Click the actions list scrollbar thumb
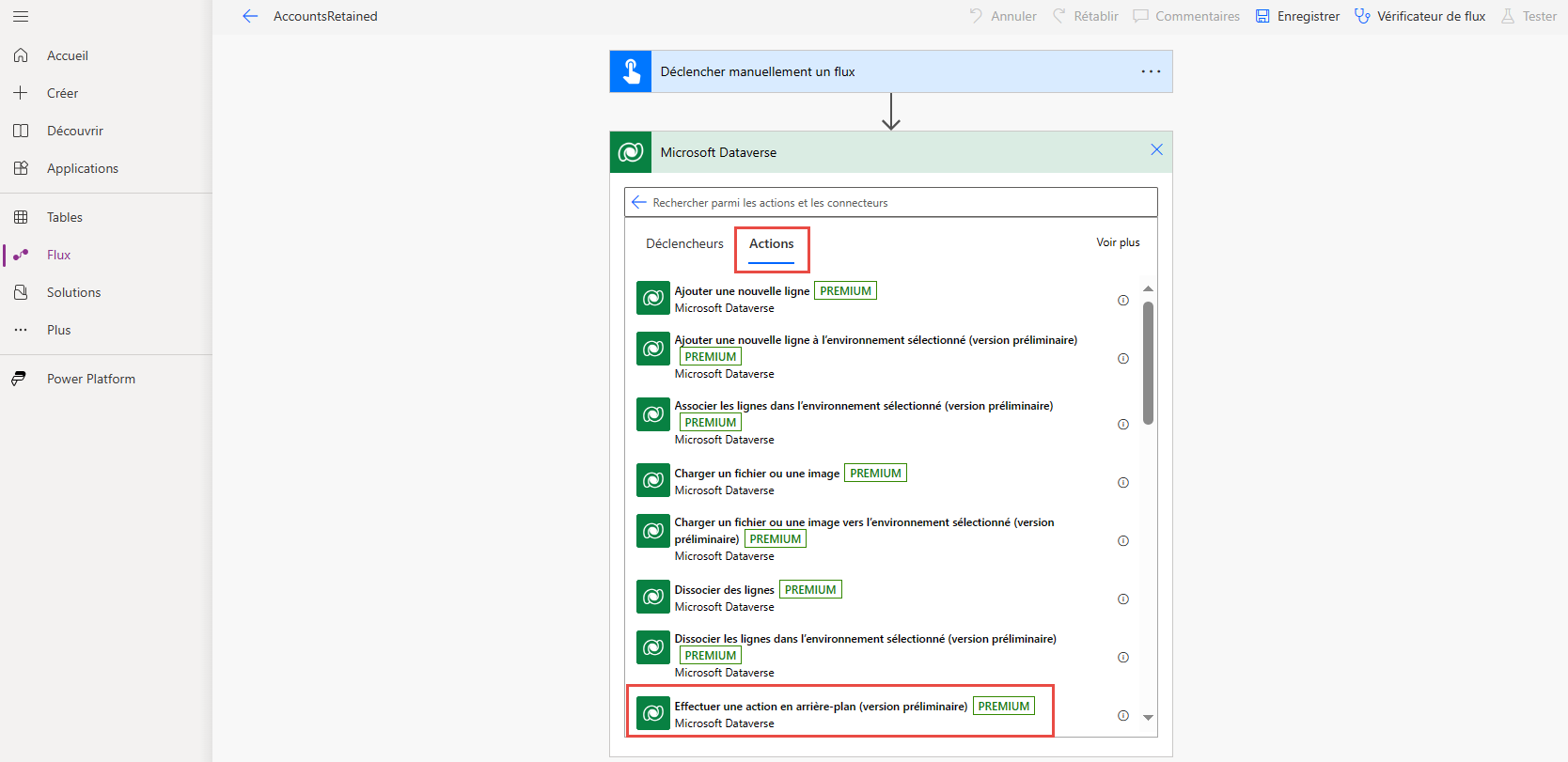 (x=1148, y=363)
